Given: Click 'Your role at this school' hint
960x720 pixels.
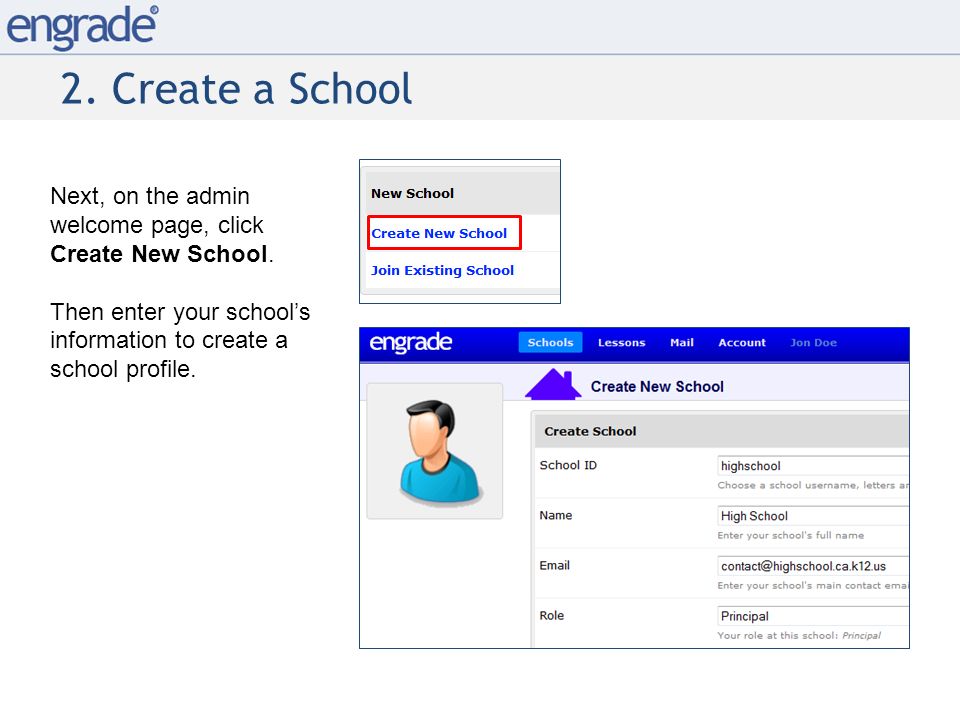Looking at the screenshot, I should click(x=799, y=636).
